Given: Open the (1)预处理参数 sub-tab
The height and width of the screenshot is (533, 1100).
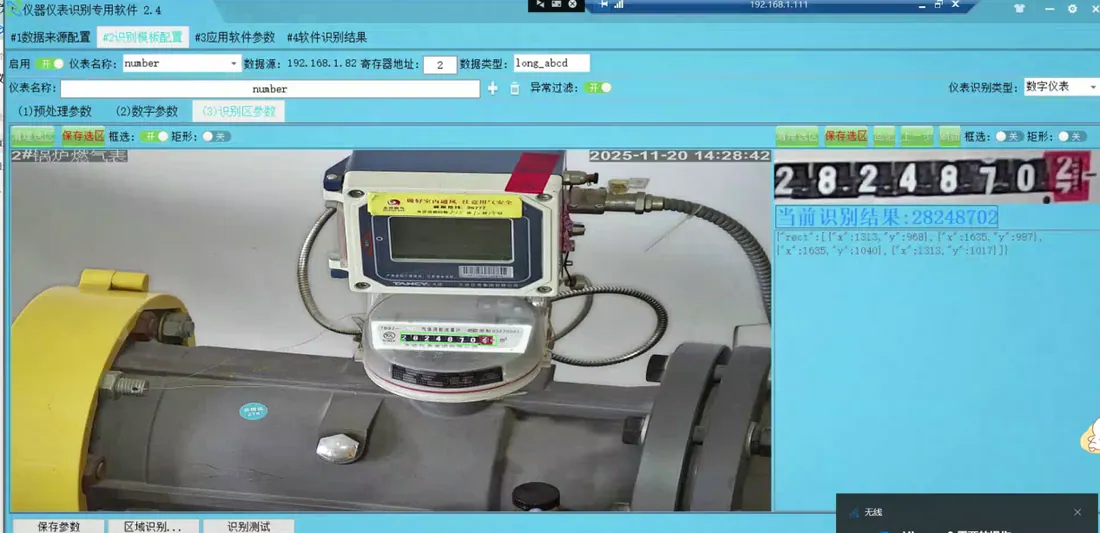Looking at the screenshot, I should pyautogui.click(x=55, y=111).
